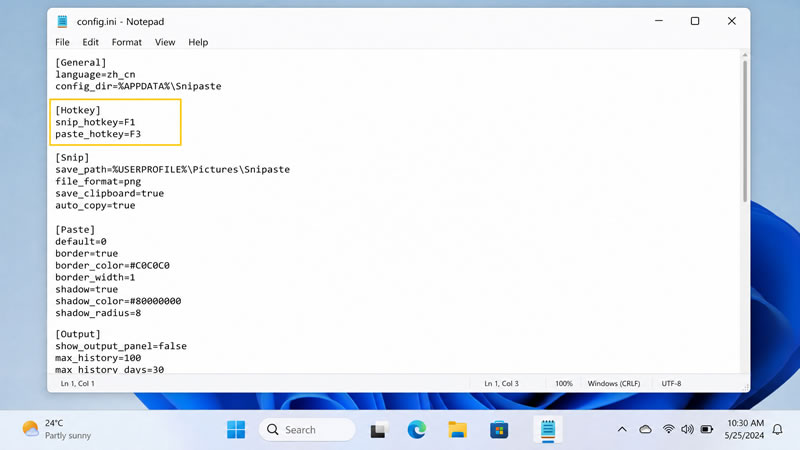
Task: Click the paste_hotkey=F3 line
Action: click(98, 134)
